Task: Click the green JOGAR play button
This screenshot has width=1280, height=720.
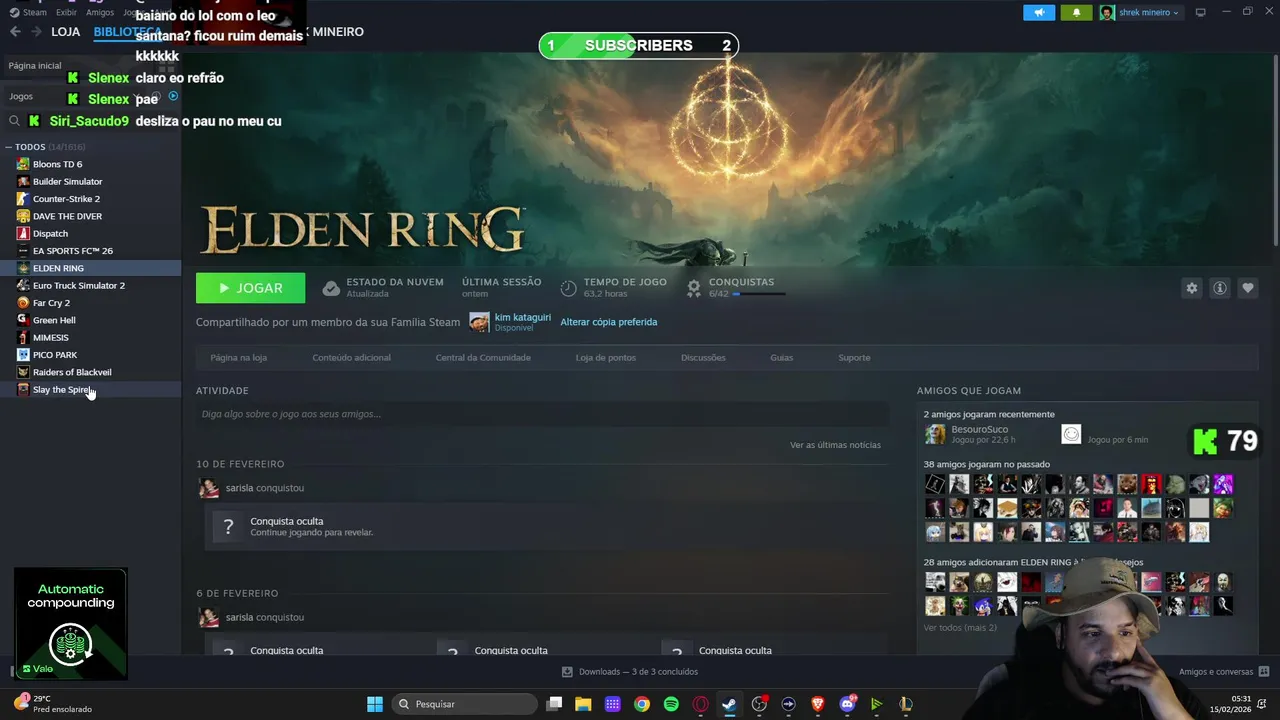Action: coord(250,288)
